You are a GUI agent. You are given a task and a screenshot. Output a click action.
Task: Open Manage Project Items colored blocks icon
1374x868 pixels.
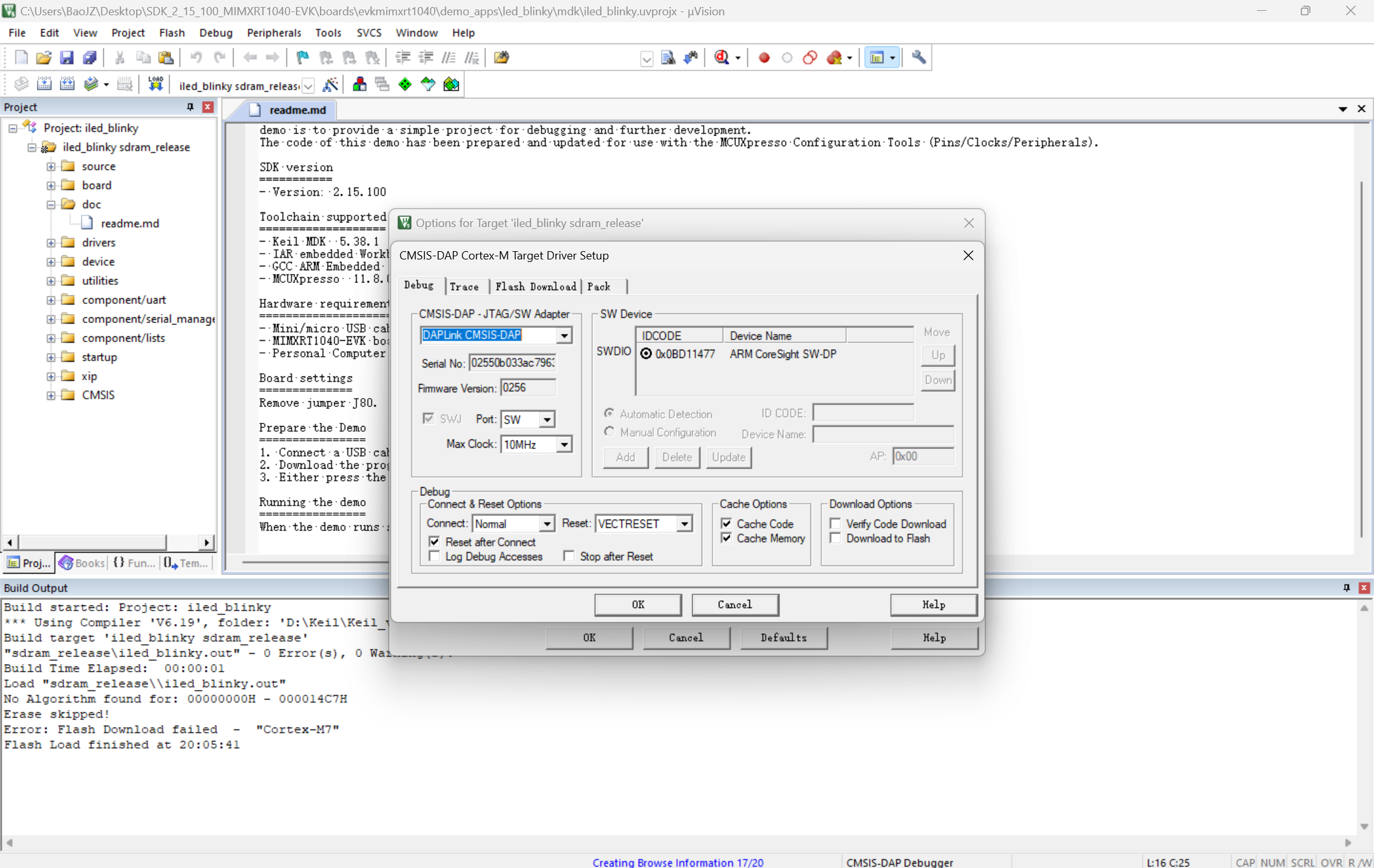(359, 84)
